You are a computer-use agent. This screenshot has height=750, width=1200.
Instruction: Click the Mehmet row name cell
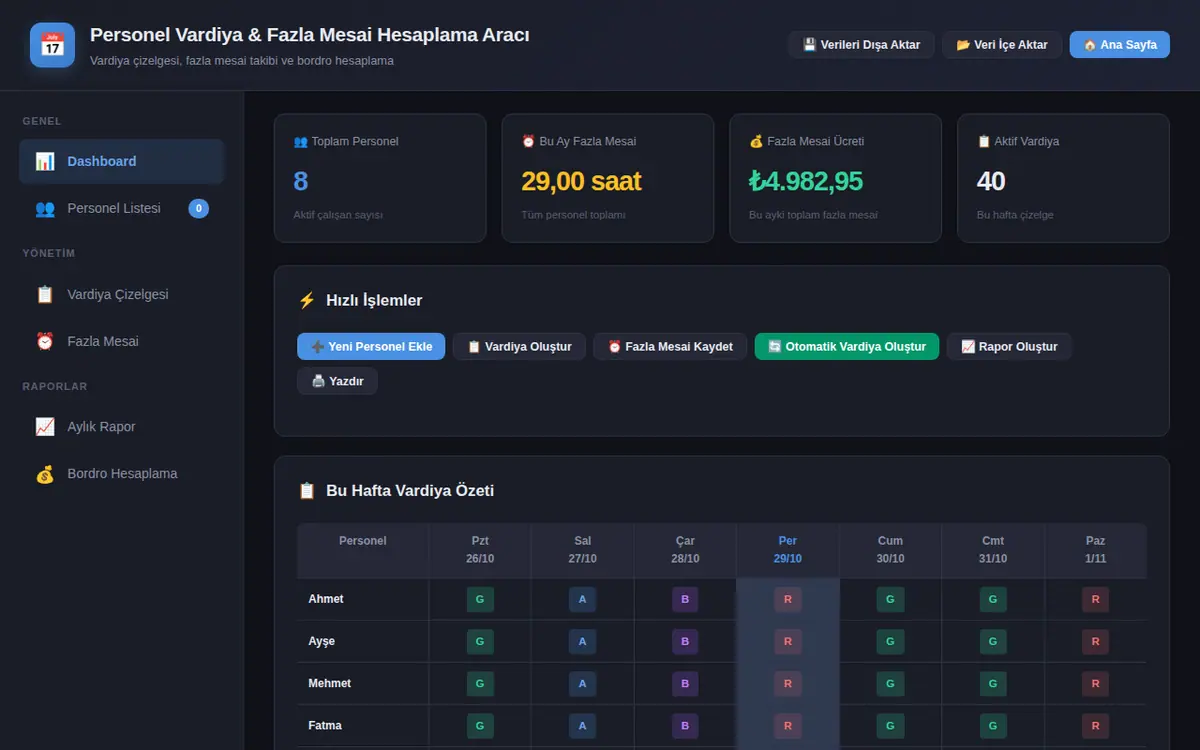pyautogui.click(x=363, y=683)
